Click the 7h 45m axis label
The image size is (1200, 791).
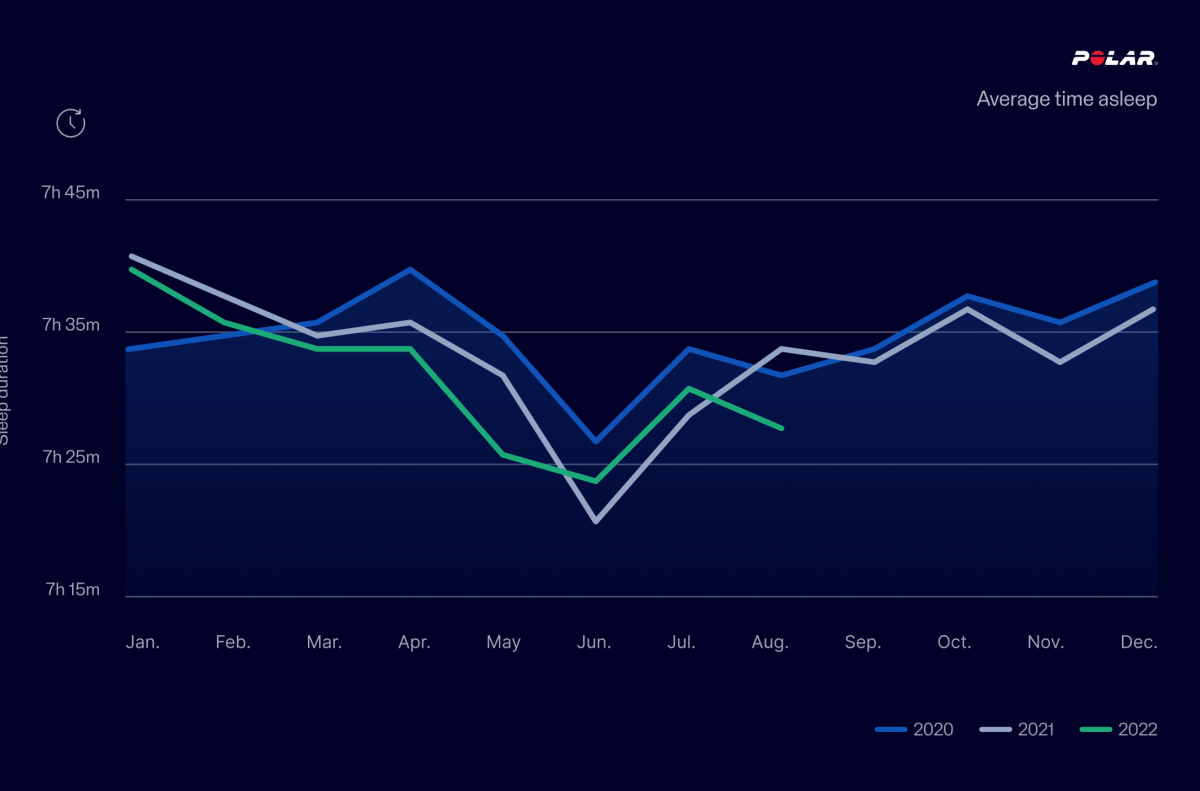(71, 193)
